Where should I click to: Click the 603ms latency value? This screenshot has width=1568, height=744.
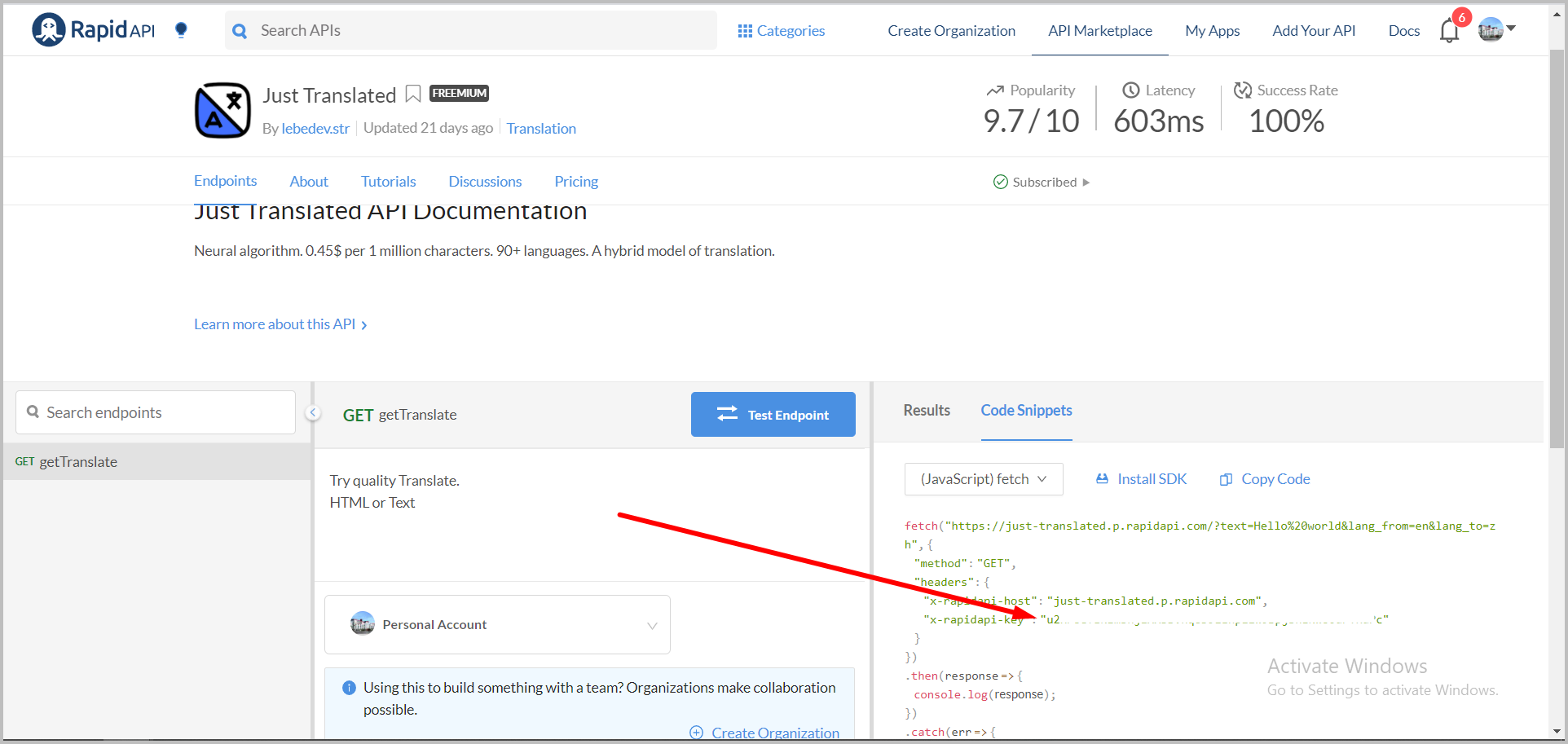tap(1158, 121)
